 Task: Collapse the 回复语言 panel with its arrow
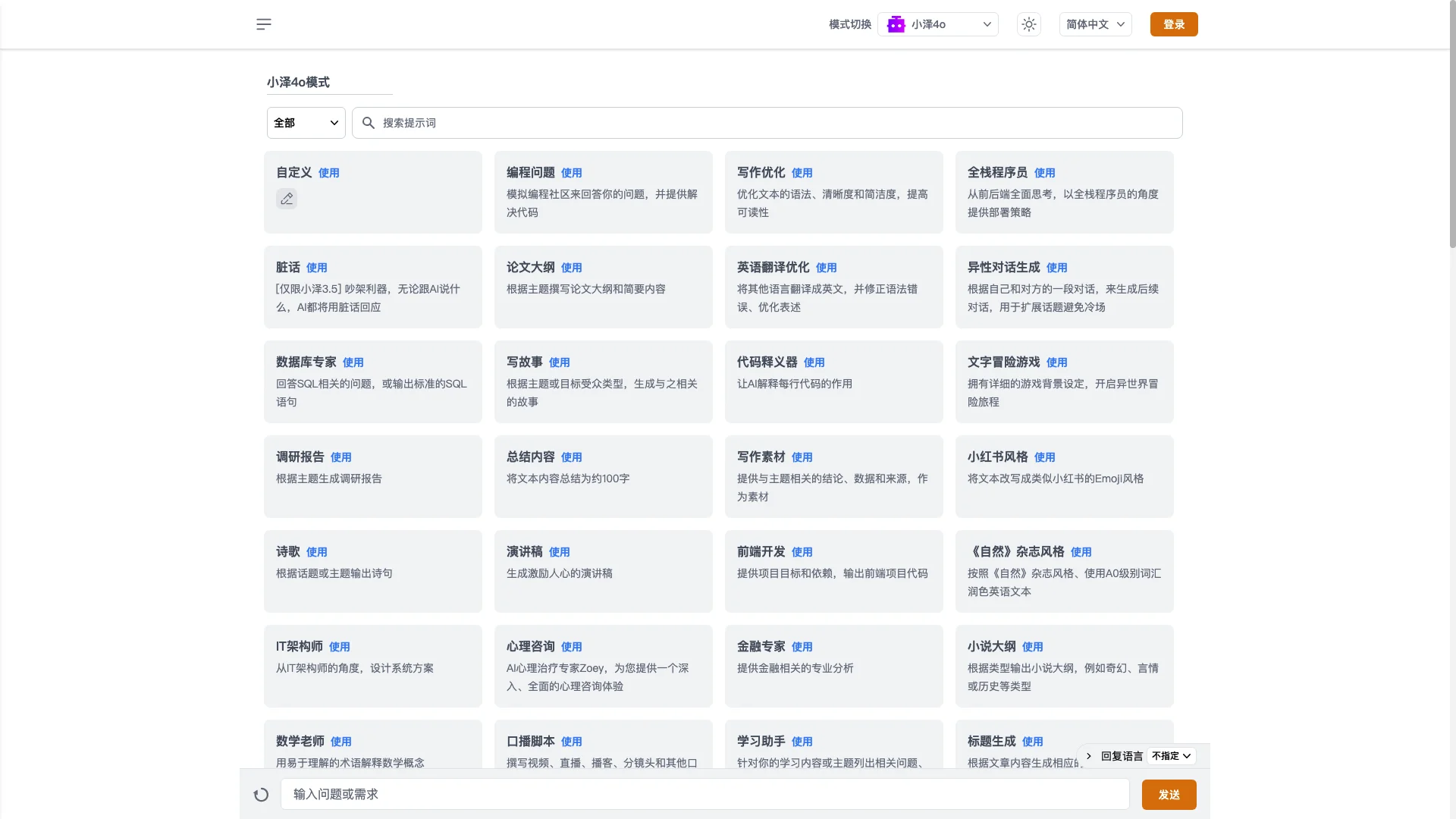pos(1089,756)
